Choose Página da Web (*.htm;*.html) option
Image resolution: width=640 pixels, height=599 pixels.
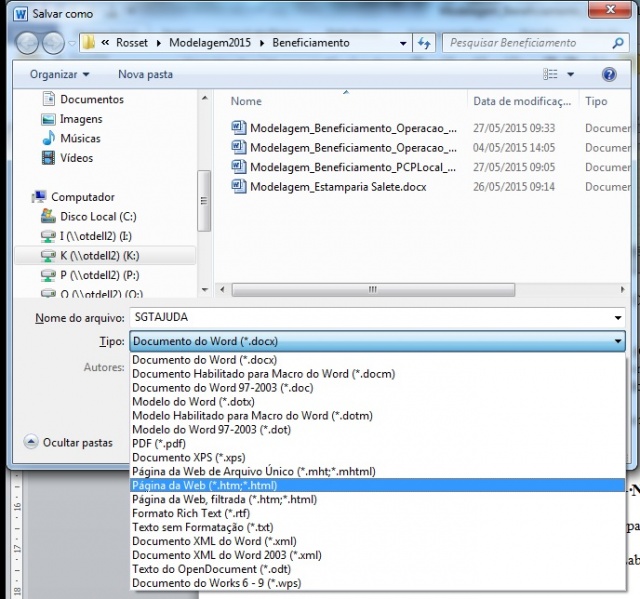pyautogui.click(x=378, y=485)
